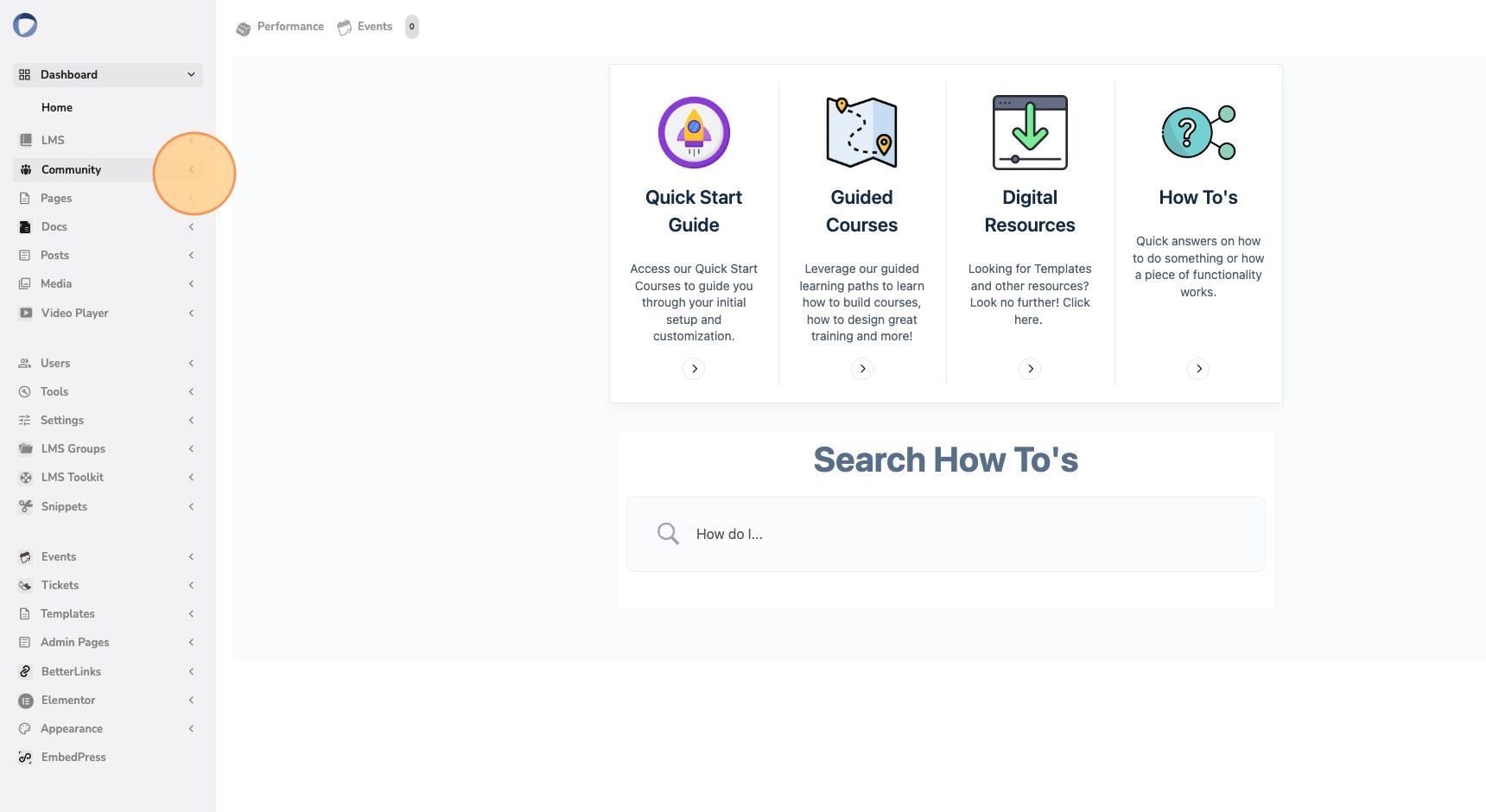
Task: Open the Events top bar item
Action: (365, 27)
